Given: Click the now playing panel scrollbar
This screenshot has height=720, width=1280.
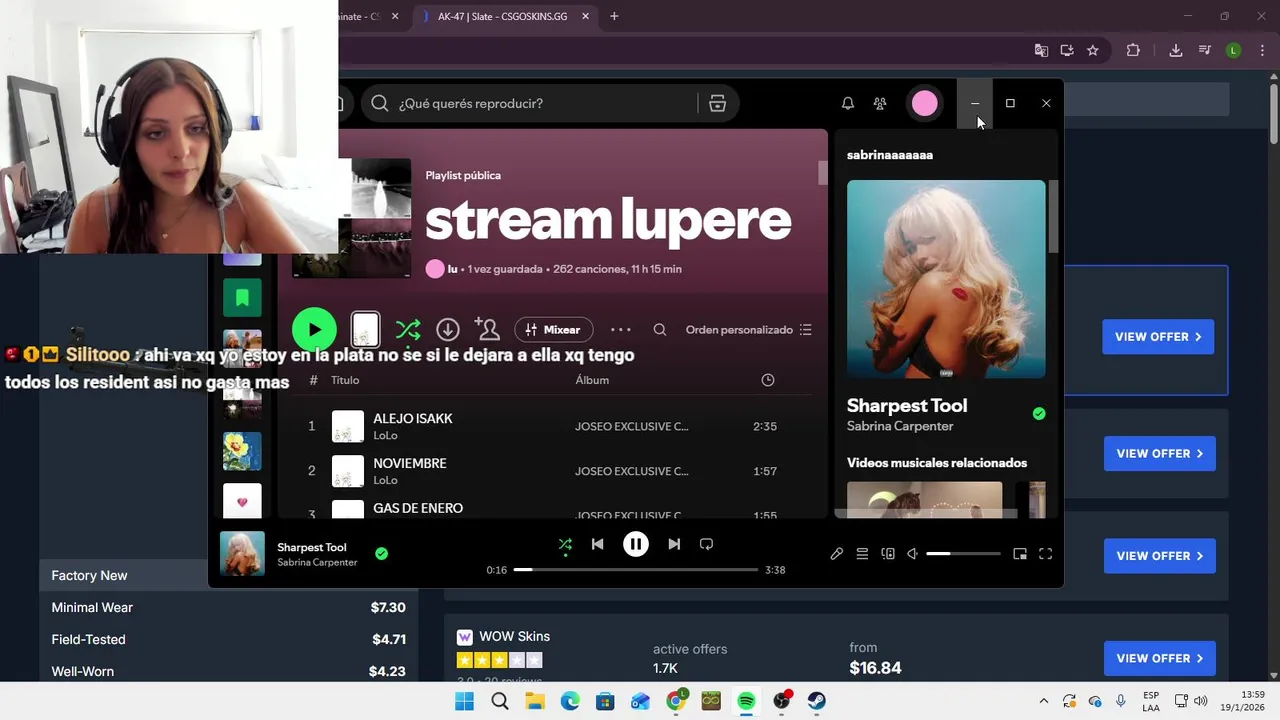Looking at the screenshot, I should [1053, 216].
